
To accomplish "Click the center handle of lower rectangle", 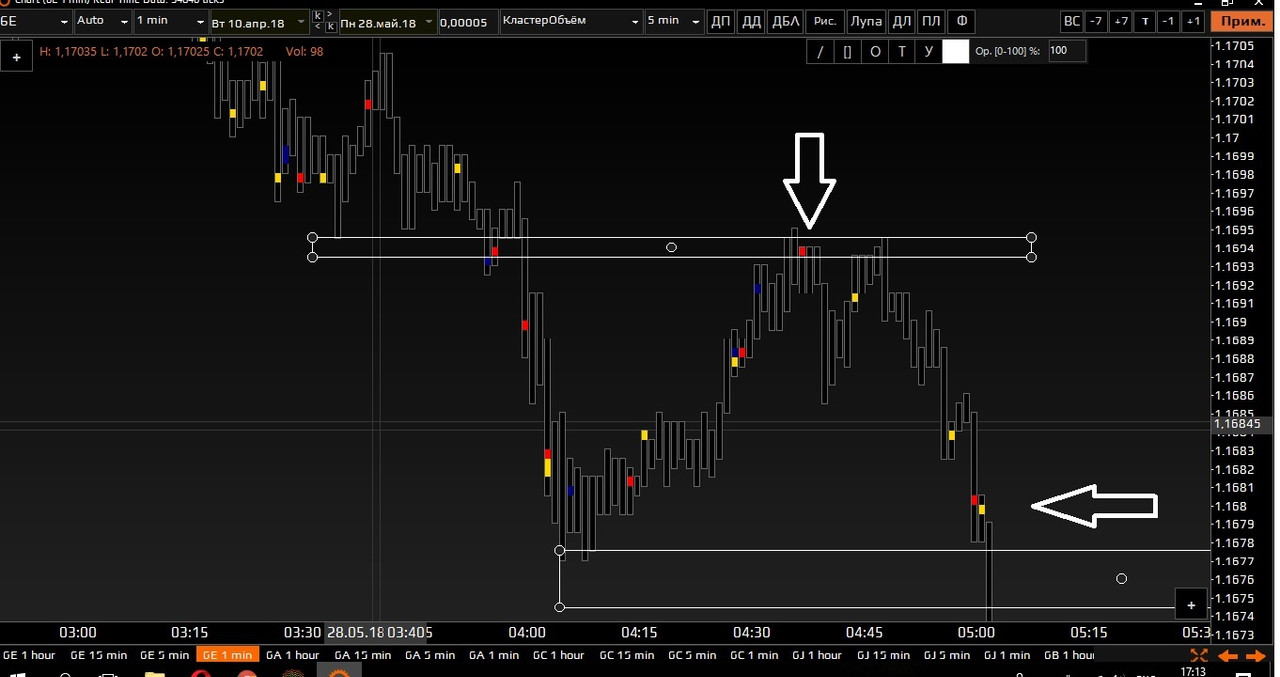I will 1121,578.
